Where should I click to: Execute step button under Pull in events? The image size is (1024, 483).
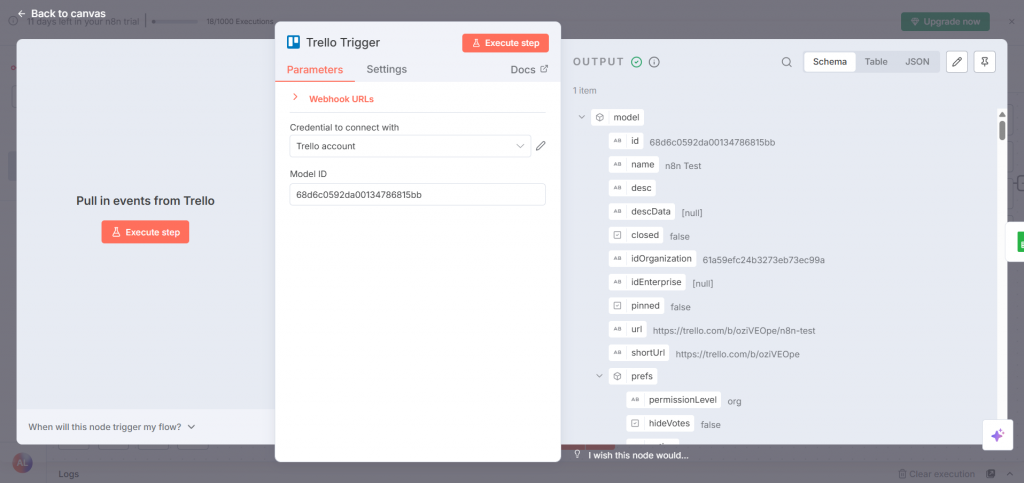point(145,232)
